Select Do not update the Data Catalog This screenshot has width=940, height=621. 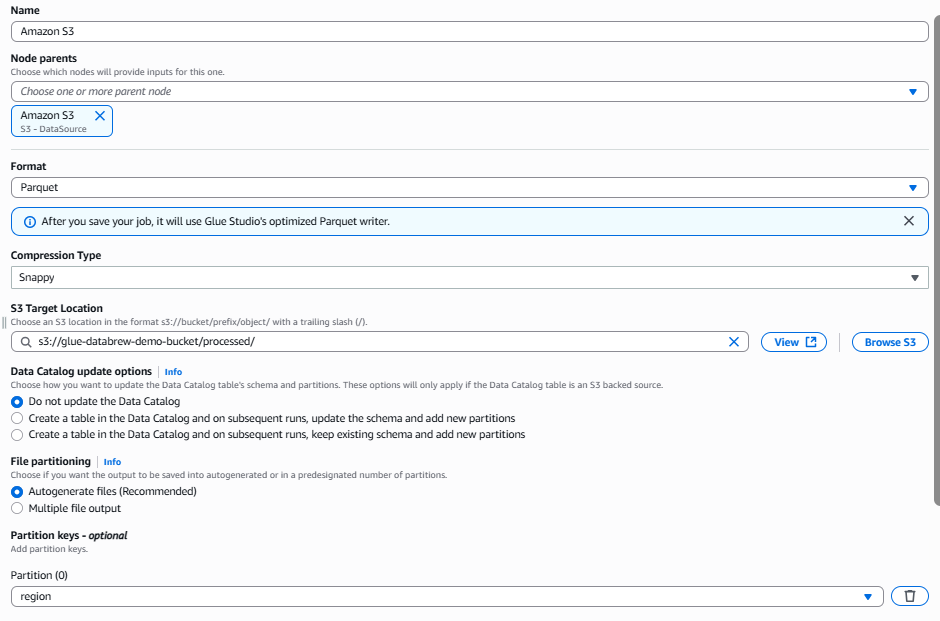[x=17, y=401]
